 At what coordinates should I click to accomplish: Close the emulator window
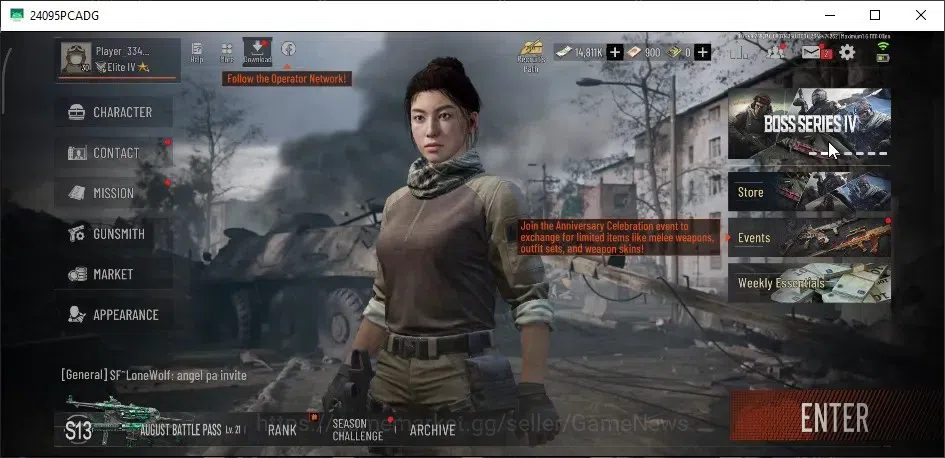[921, 15]
